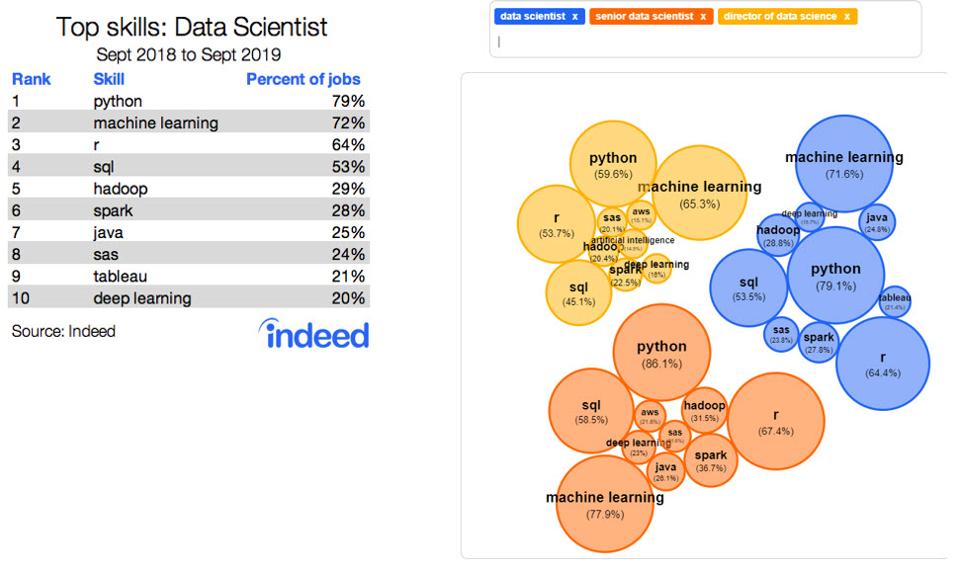This screenshot has width=959, height=572.
Task: Click the yellow r bubble at 53.7%
Action: [x=556, y=225]
